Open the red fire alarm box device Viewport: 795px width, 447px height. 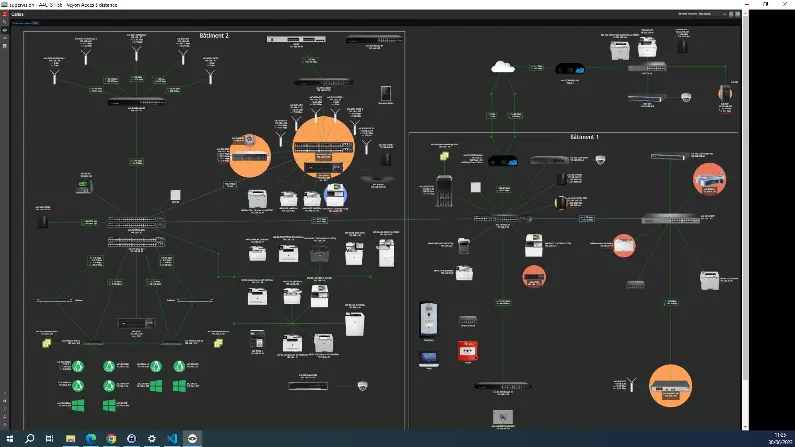coord(467,351)
